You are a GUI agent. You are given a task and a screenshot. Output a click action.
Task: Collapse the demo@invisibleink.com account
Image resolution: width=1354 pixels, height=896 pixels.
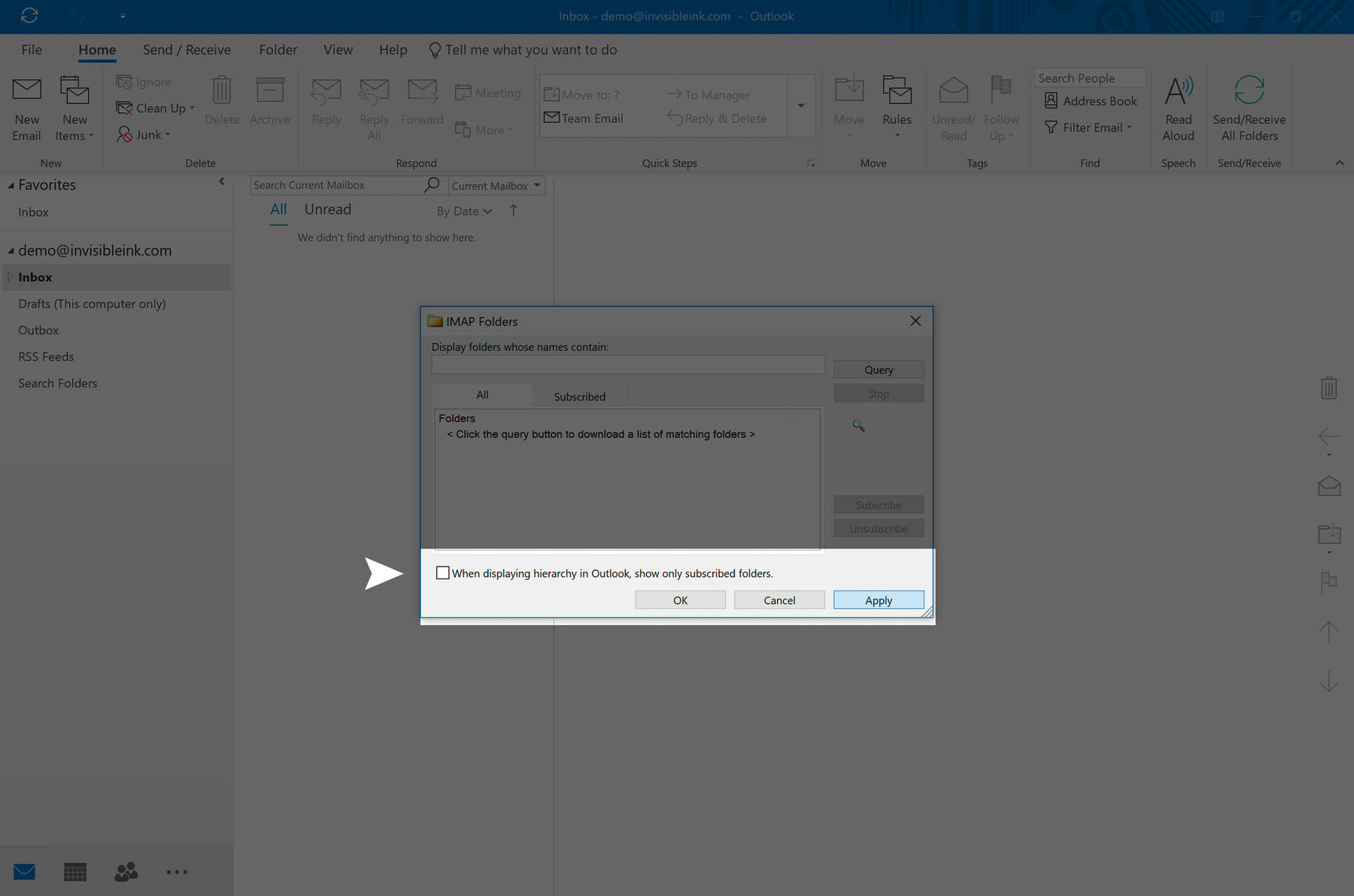pyautogui.click(x=11, y=251)
